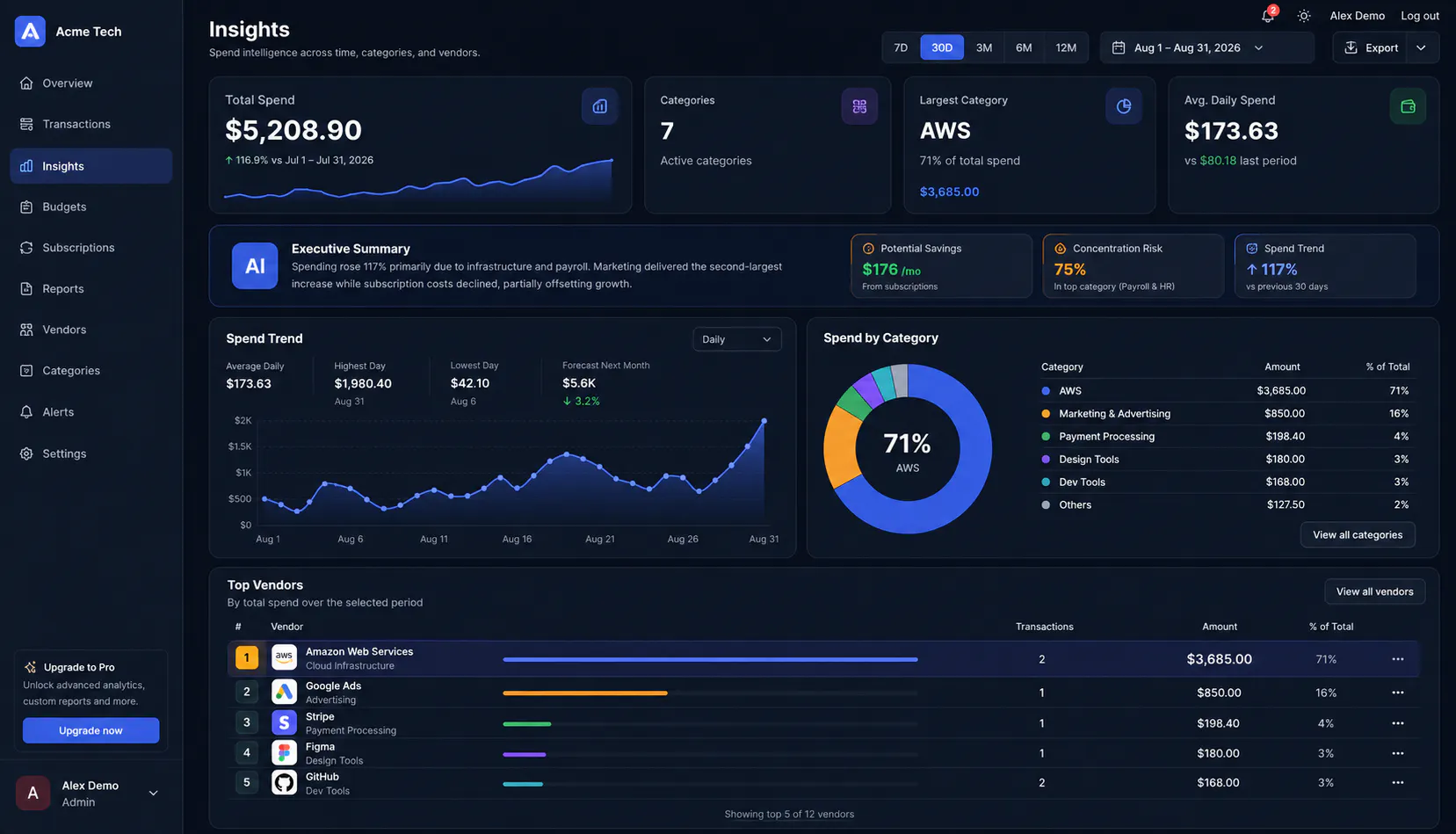Image resolution: width=1456 pixels, height=834 pixels.
Task: Go to Overview in sidebar
Action: point(91,83)
